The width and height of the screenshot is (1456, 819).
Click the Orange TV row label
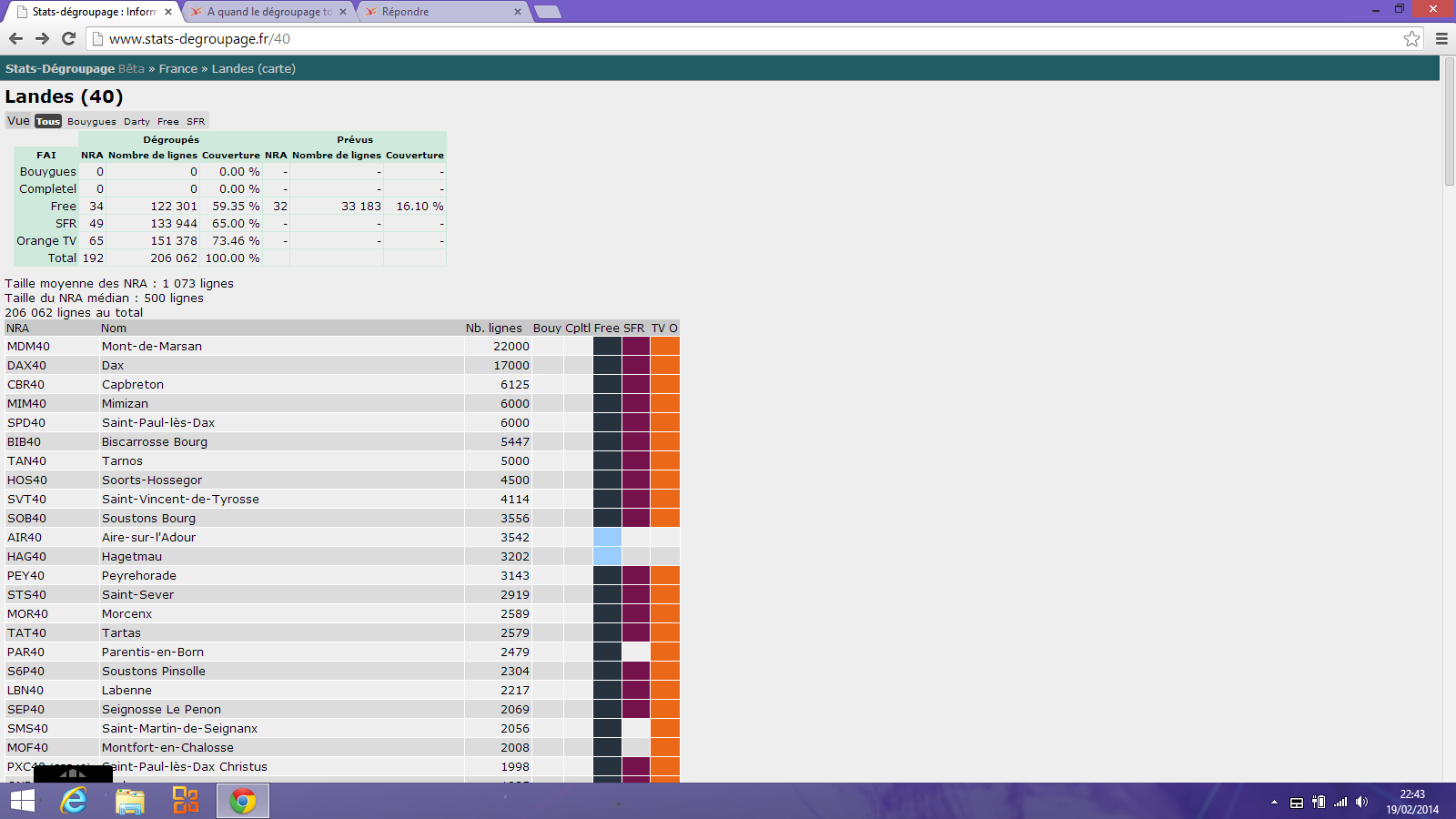(46, 240)
